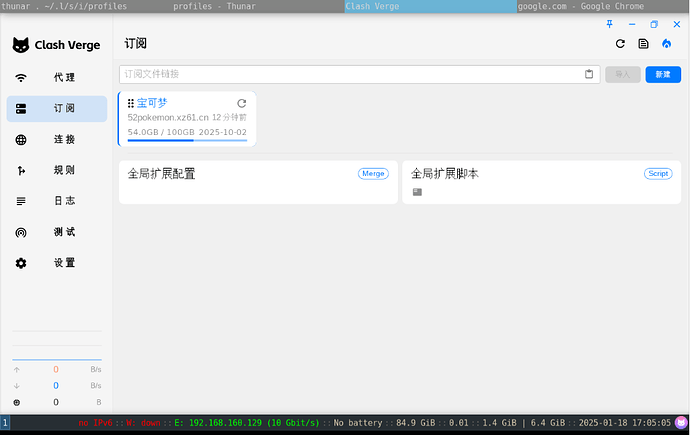Show the 日志 (Logs) page
This screenshot has height=435, width=690.
click(x=57, y=201)
